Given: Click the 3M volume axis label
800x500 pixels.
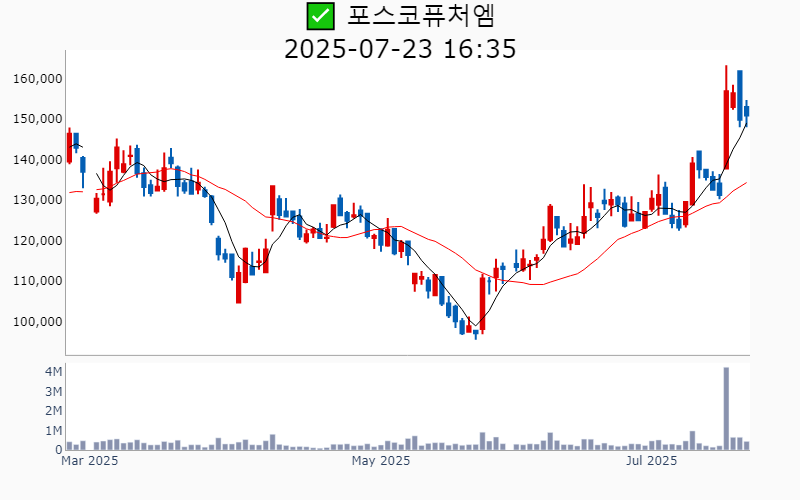Looking at the screenshot, I should point(54,391).
